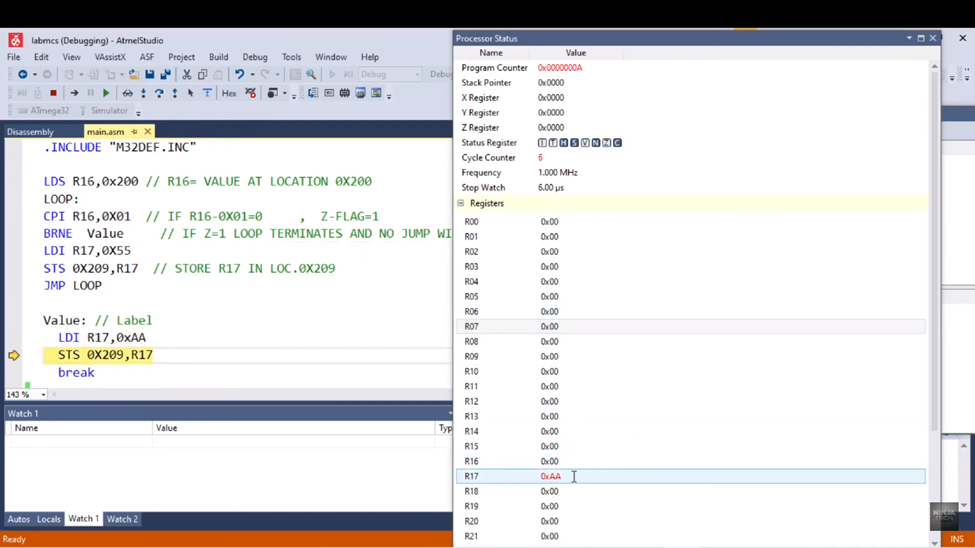Image resolution: width=975 pixels, height=548 pixels.
Task: Close the main.asm tab
Action: (x=147, y=132)
